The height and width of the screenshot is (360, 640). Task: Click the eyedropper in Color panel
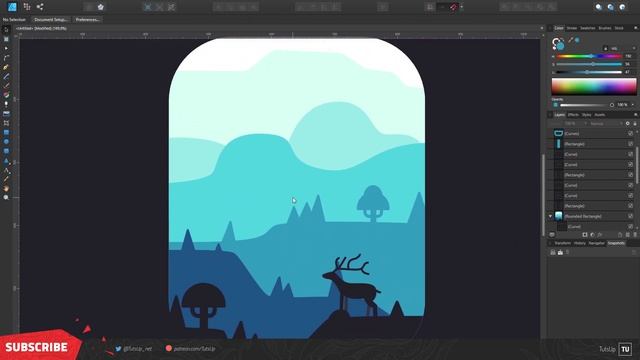(571, 40)
